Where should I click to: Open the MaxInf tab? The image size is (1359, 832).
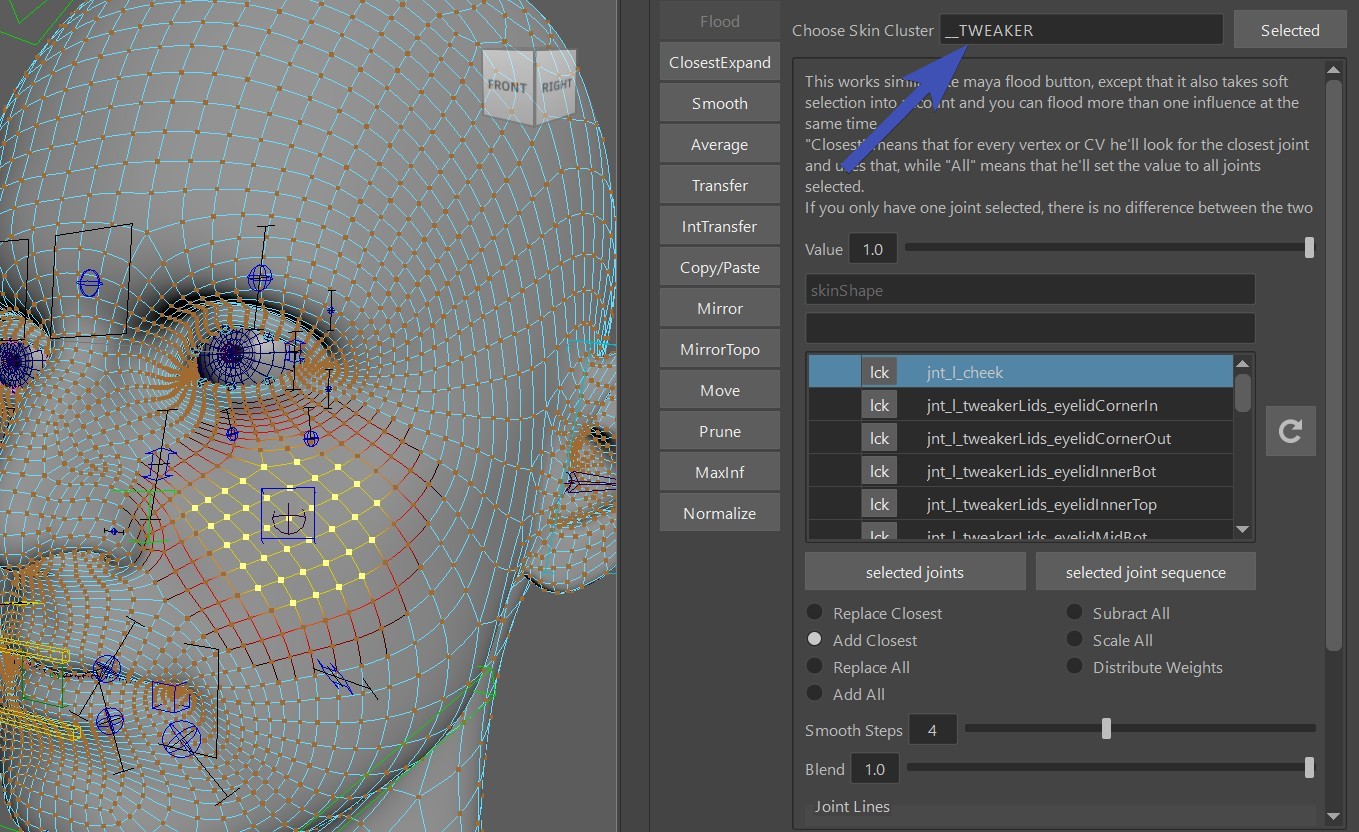coord(719,472)
